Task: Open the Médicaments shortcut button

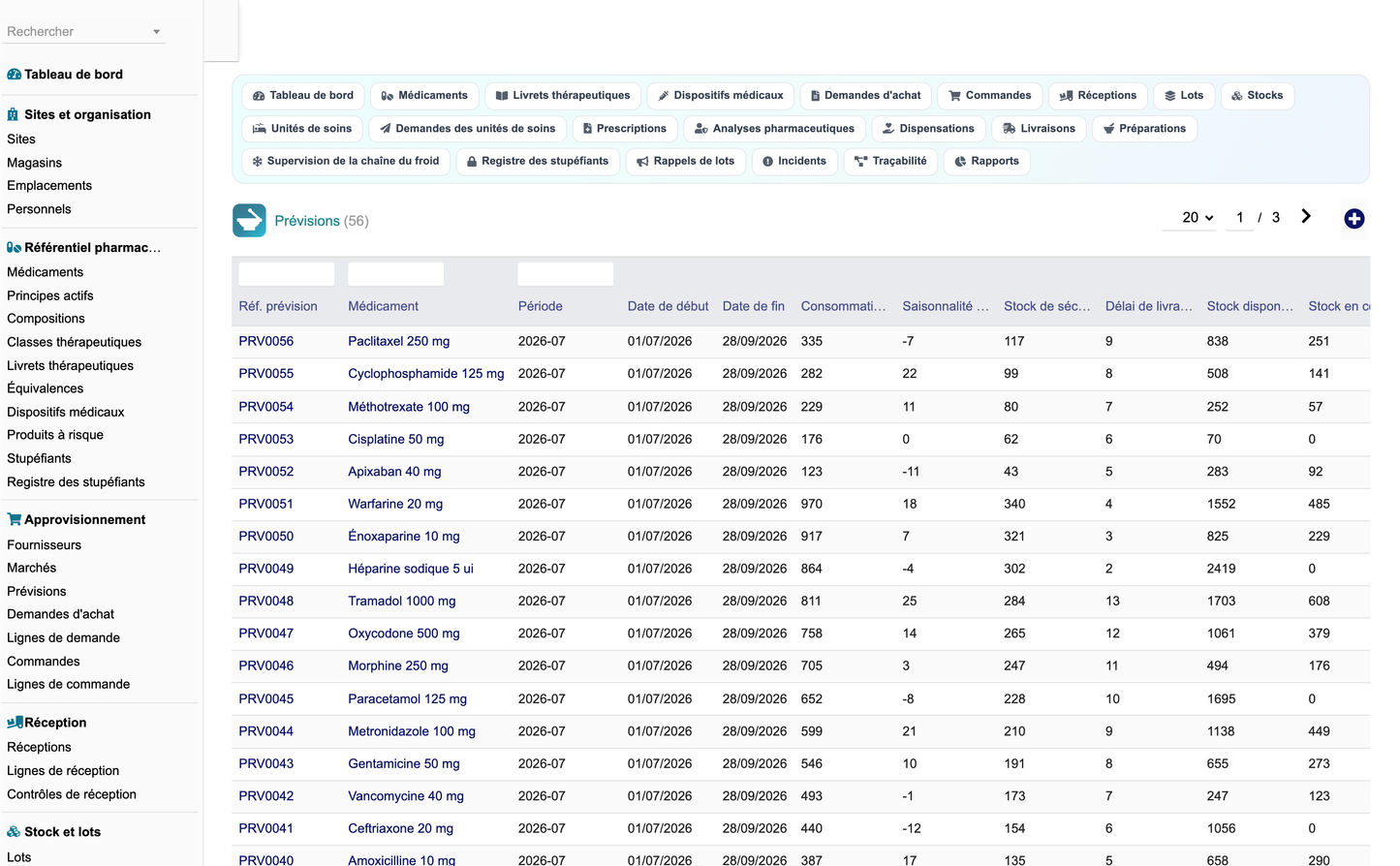Action: [424, 96]
